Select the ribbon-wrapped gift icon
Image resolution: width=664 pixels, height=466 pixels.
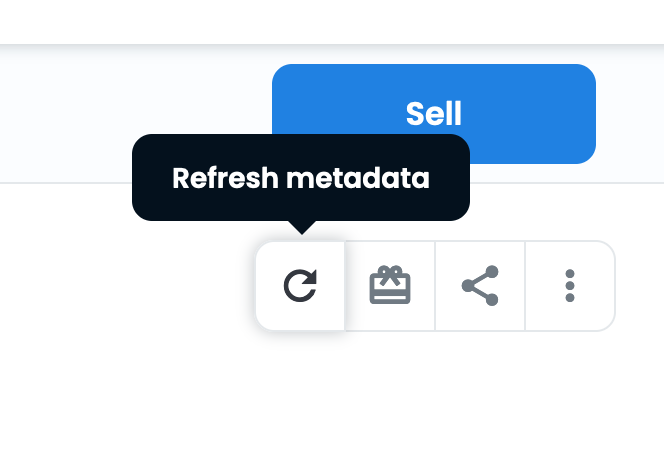coord(390,286)
